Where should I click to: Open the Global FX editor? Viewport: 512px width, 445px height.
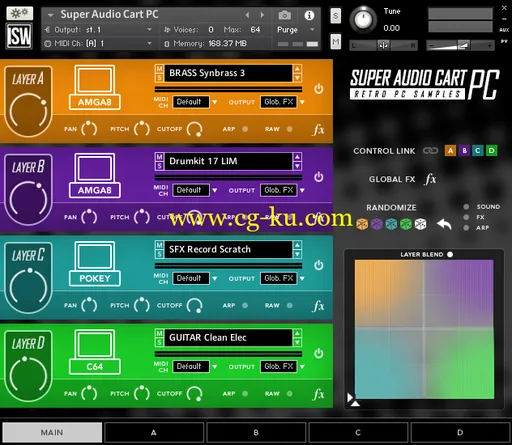point(430,179)
